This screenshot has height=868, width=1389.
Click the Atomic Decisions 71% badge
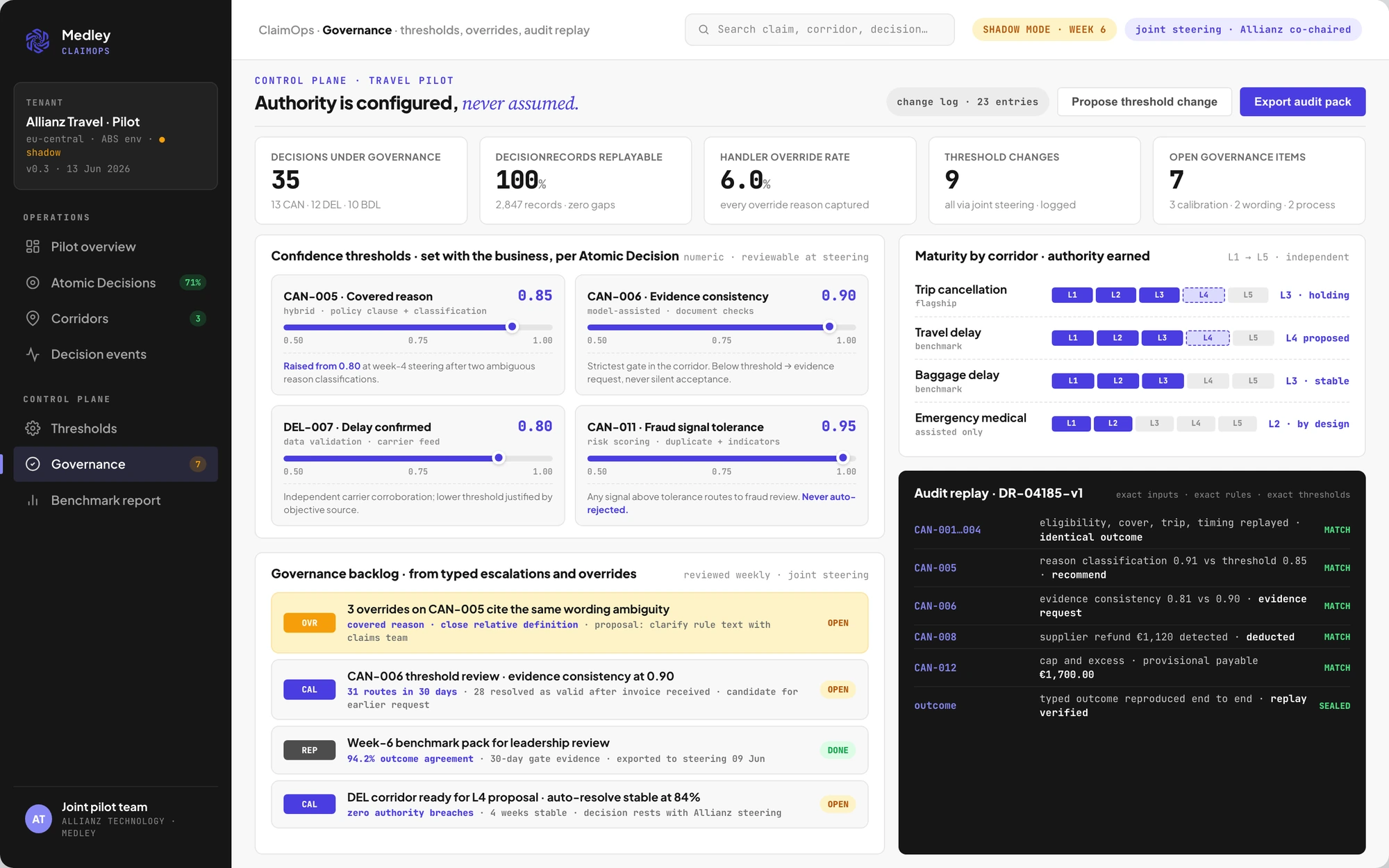click(x=193, y=283)
